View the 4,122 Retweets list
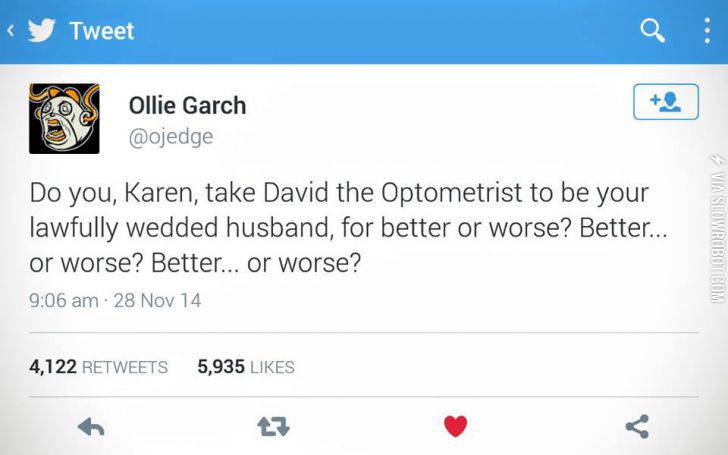 point(99,367)
